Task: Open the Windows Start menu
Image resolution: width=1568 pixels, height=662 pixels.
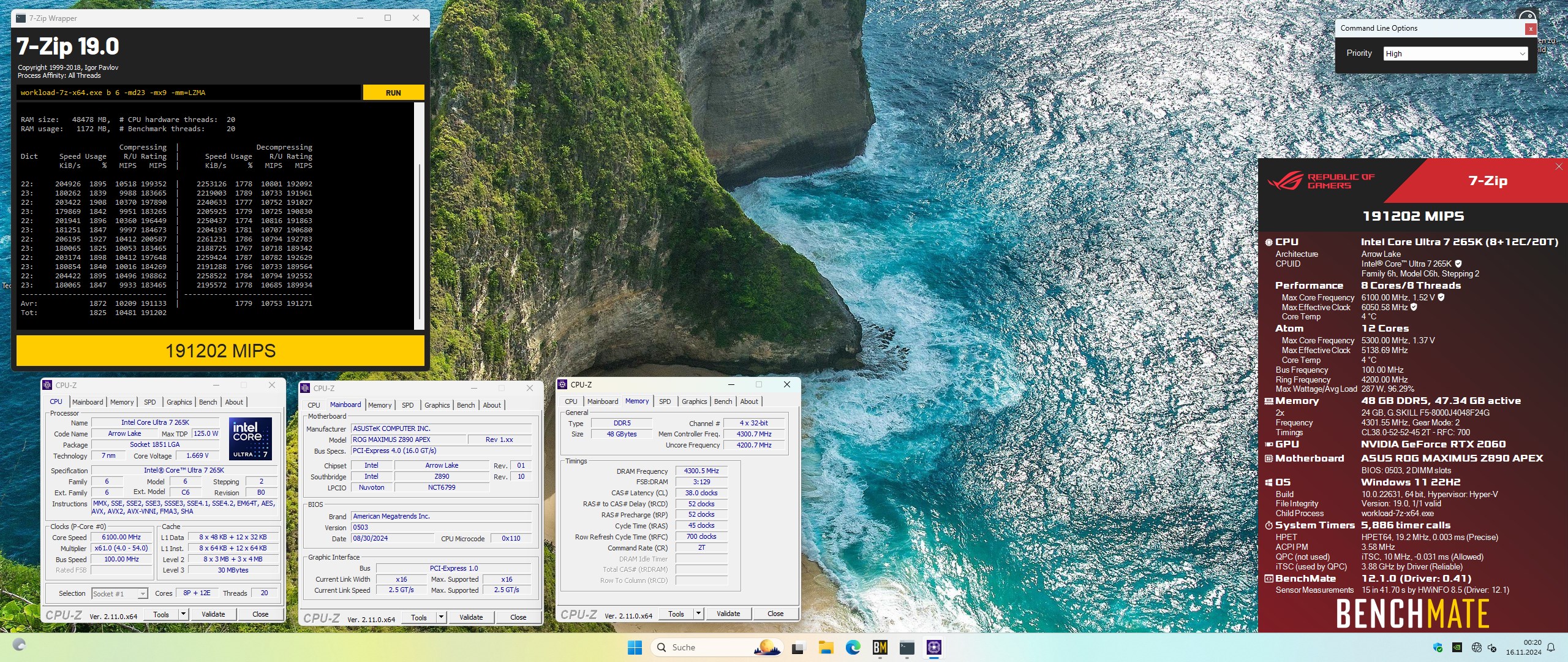Action: coord(635,647)
